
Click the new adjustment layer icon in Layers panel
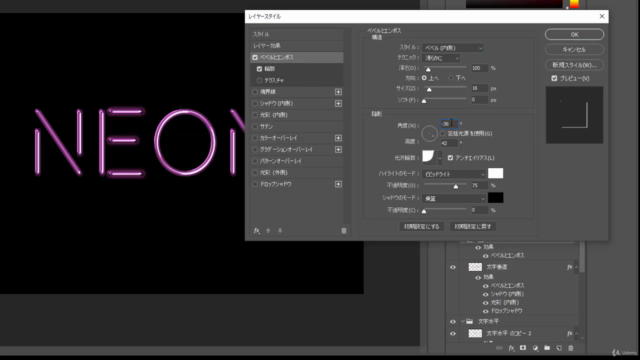tap(535, 348)
